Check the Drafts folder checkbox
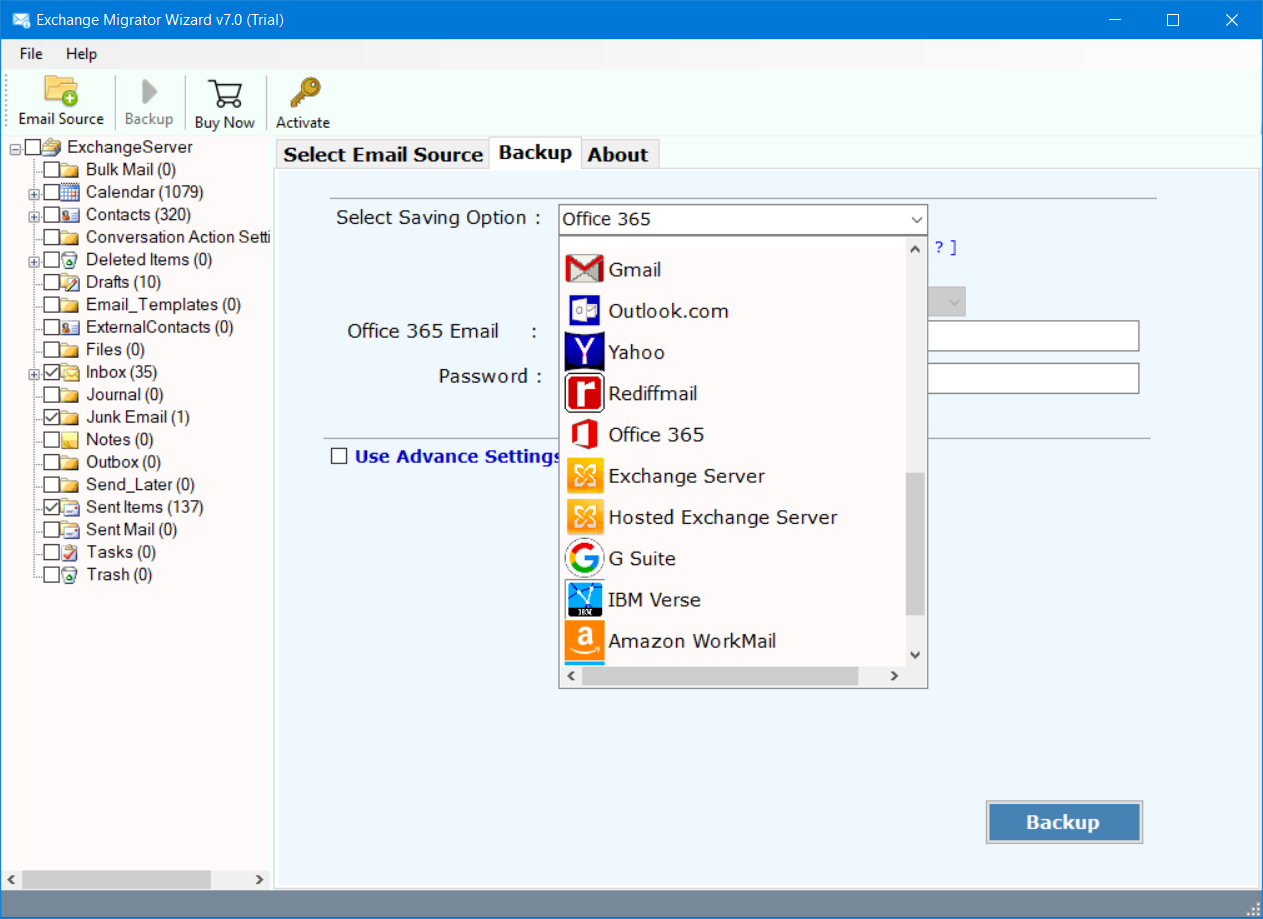 (x=52, y=282)
